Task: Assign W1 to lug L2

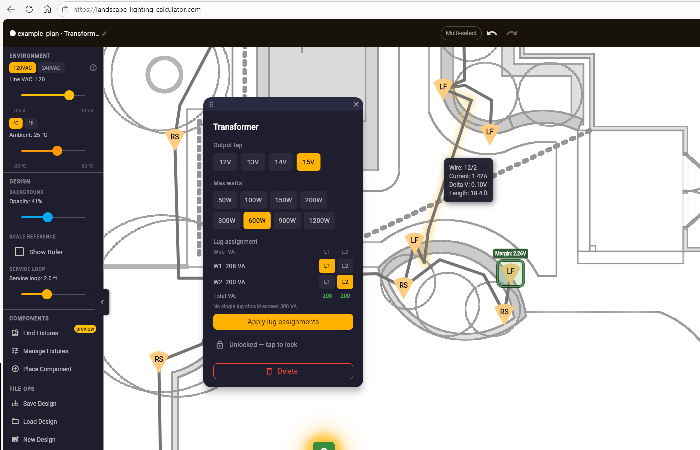Action: [x=345, y=266]
